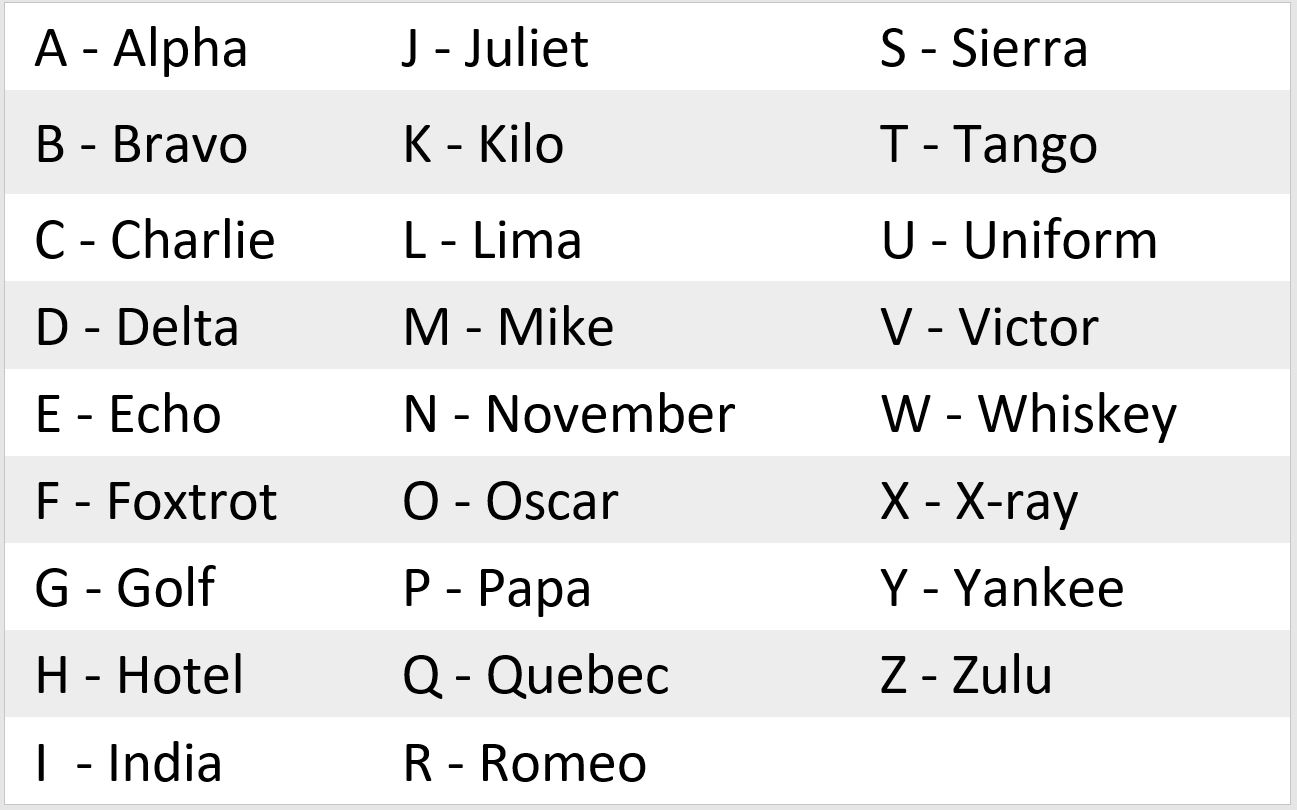Image resolution: width=1297 pixels, height=810 pixels.
Task: Select the 'R - Romeo' entry
Action: [x=524, y=763]
